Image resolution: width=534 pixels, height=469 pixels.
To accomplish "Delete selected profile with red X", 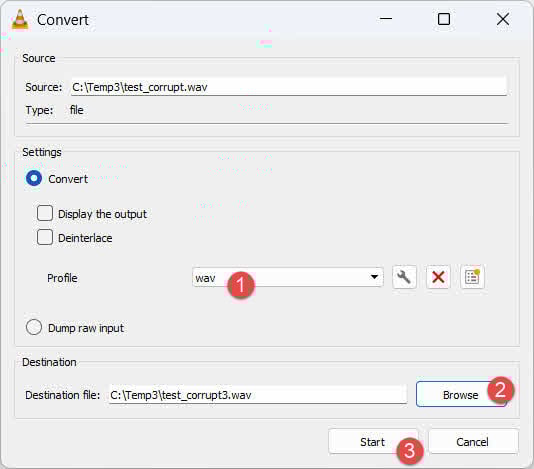I will point(438,277).
